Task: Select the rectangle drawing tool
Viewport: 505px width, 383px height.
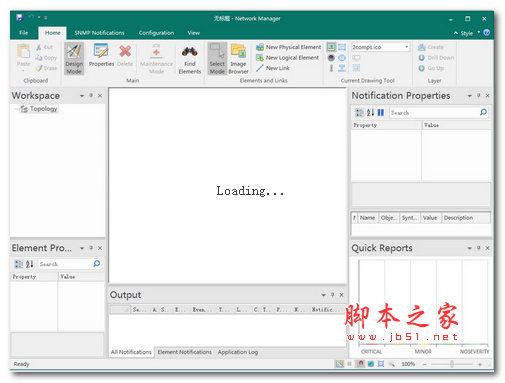Action: (x=342, y=47)
